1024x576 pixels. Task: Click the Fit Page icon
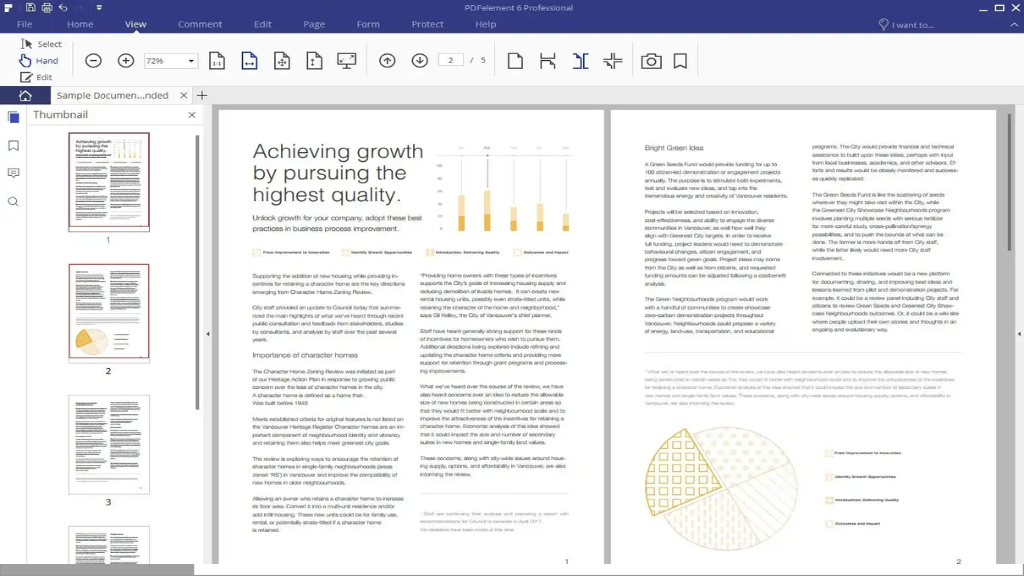282,61
